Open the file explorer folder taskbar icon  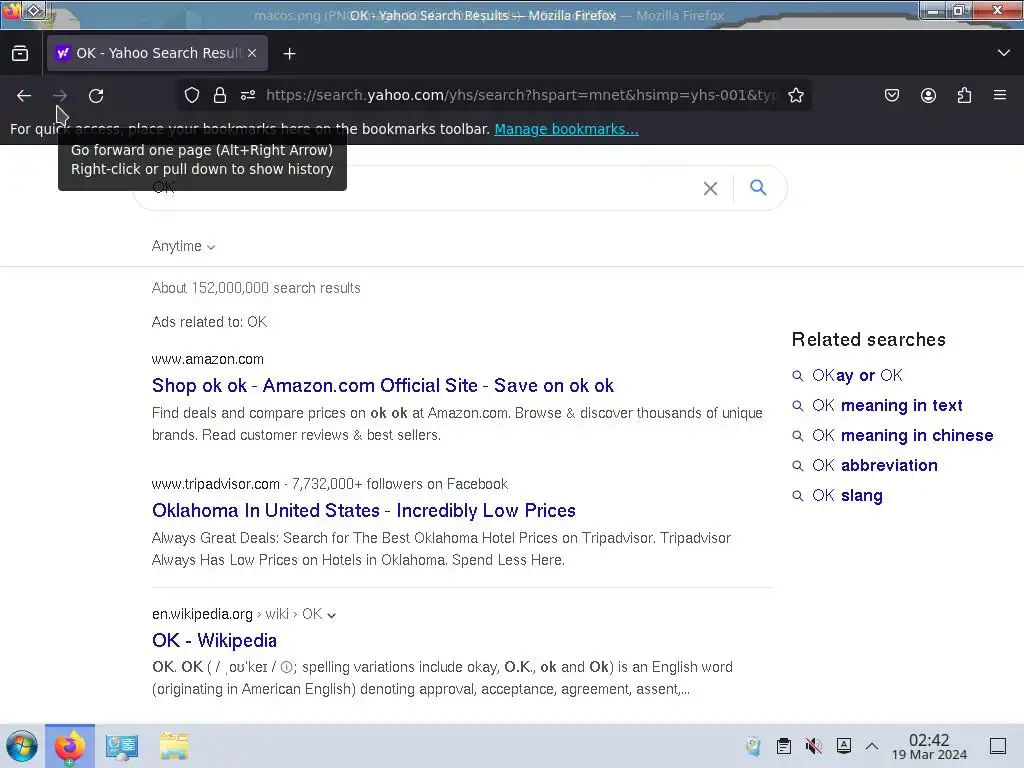[x=174, y=746]
